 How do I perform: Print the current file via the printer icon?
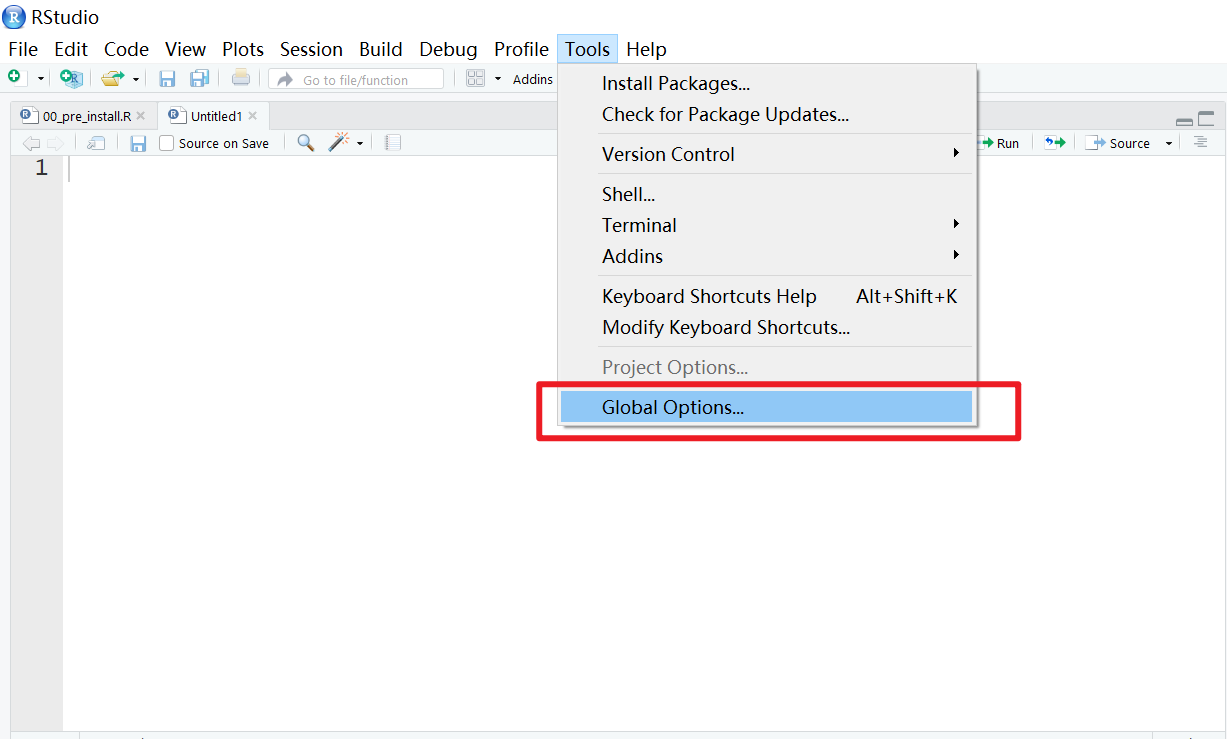click(241, 78)
